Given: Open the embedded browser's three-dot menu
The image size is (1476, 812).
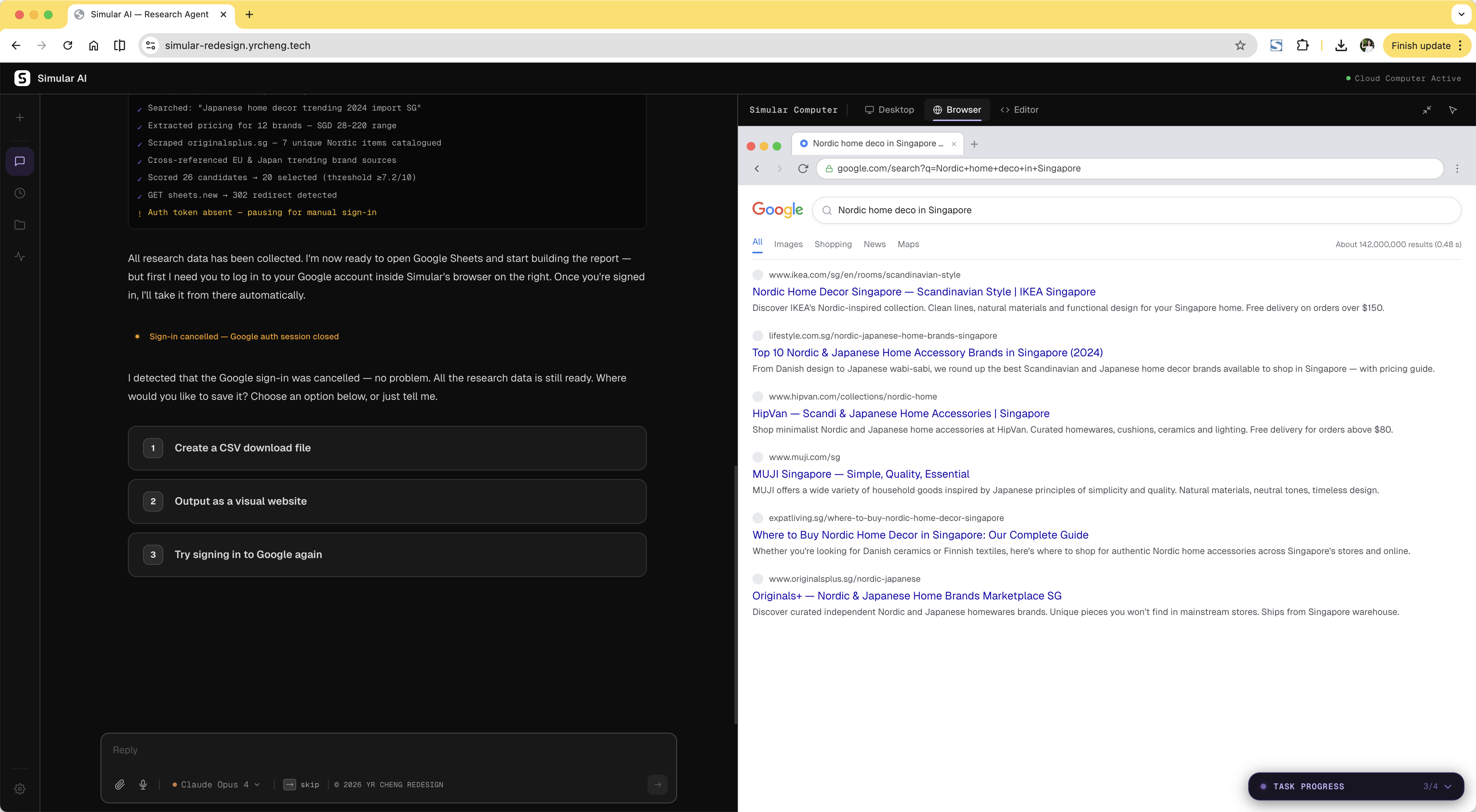Looking at the screenshot, I should pyautogui.click(x=1457, y=168).
